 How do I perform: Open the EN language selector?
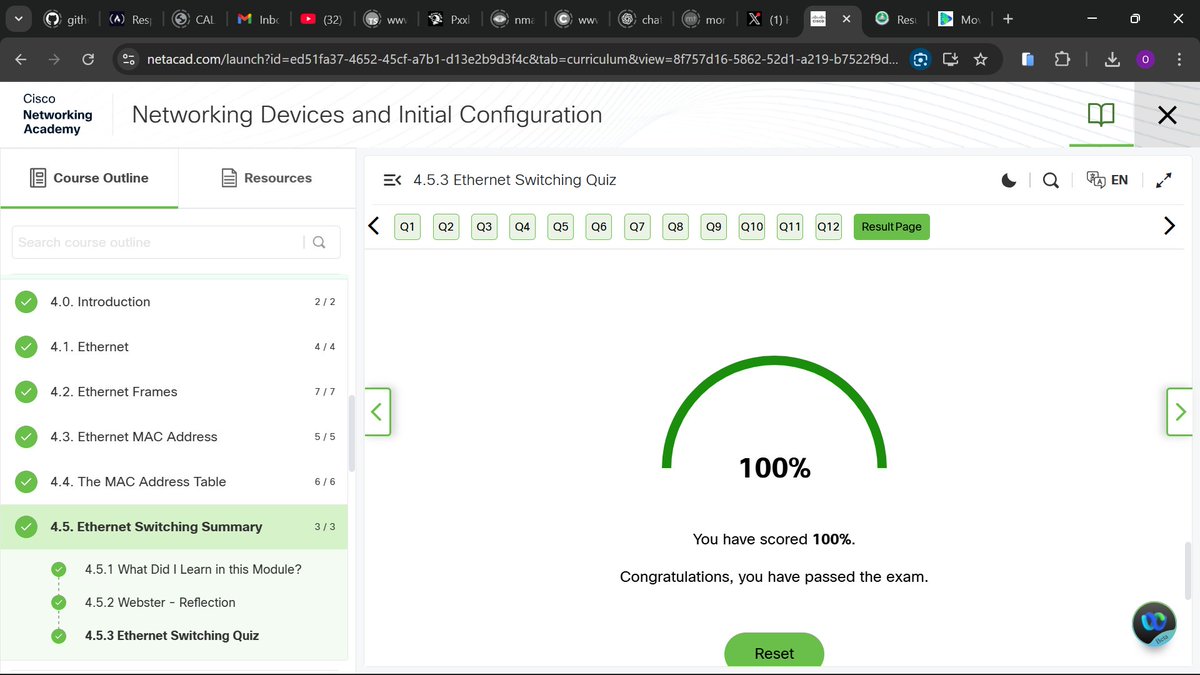click(x=1107, y=180)
